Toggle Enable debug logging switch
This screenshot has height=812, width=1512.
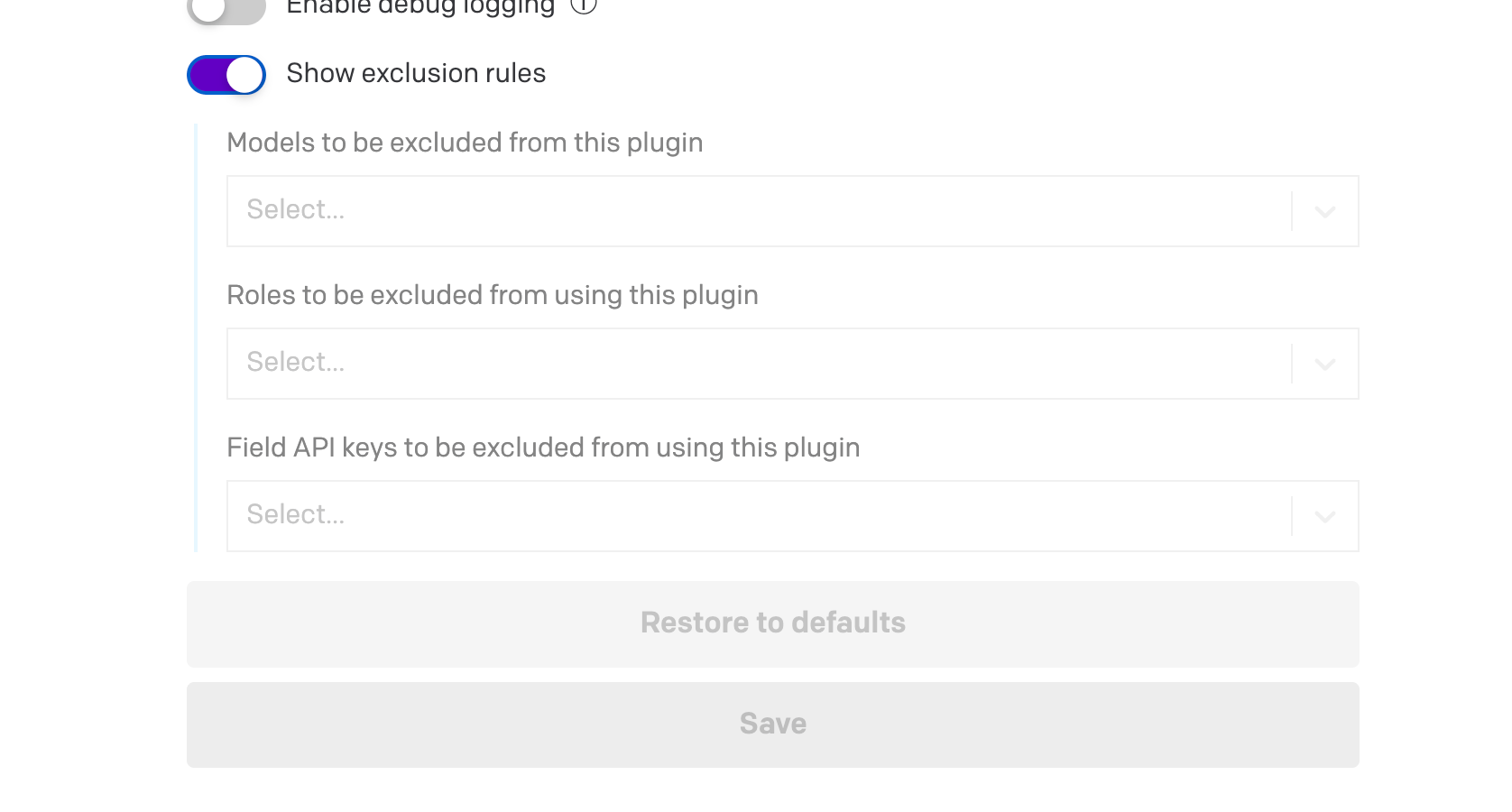tap(226, 8)
